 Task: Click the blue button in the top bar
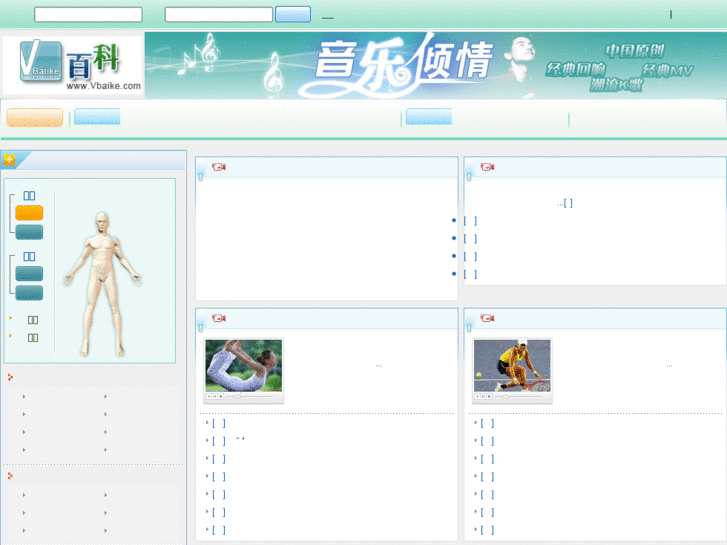[293, 14]
